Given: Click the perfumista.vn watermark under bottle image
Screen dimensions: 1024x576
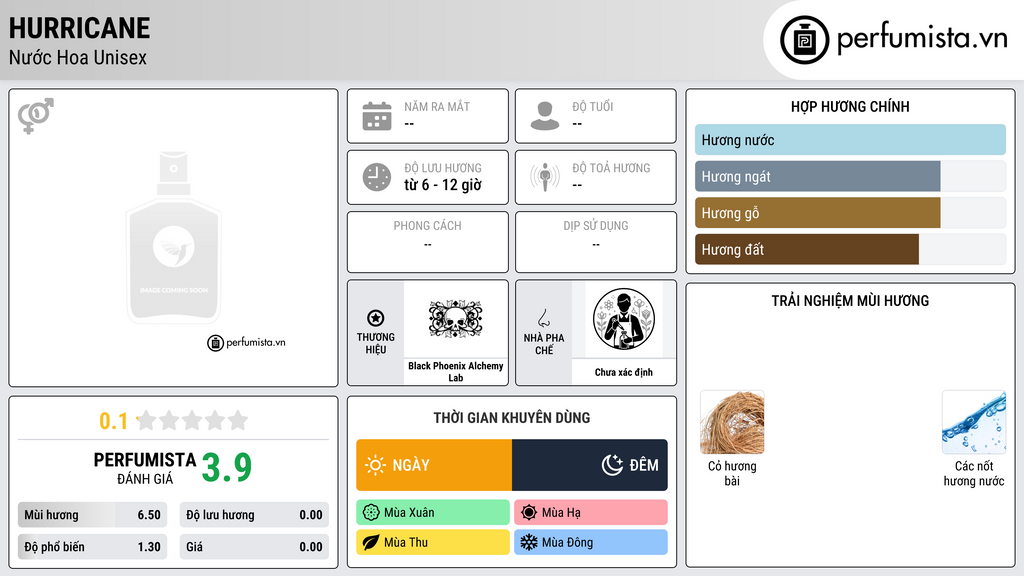Looking at the screenshot, I should (246, 342).
